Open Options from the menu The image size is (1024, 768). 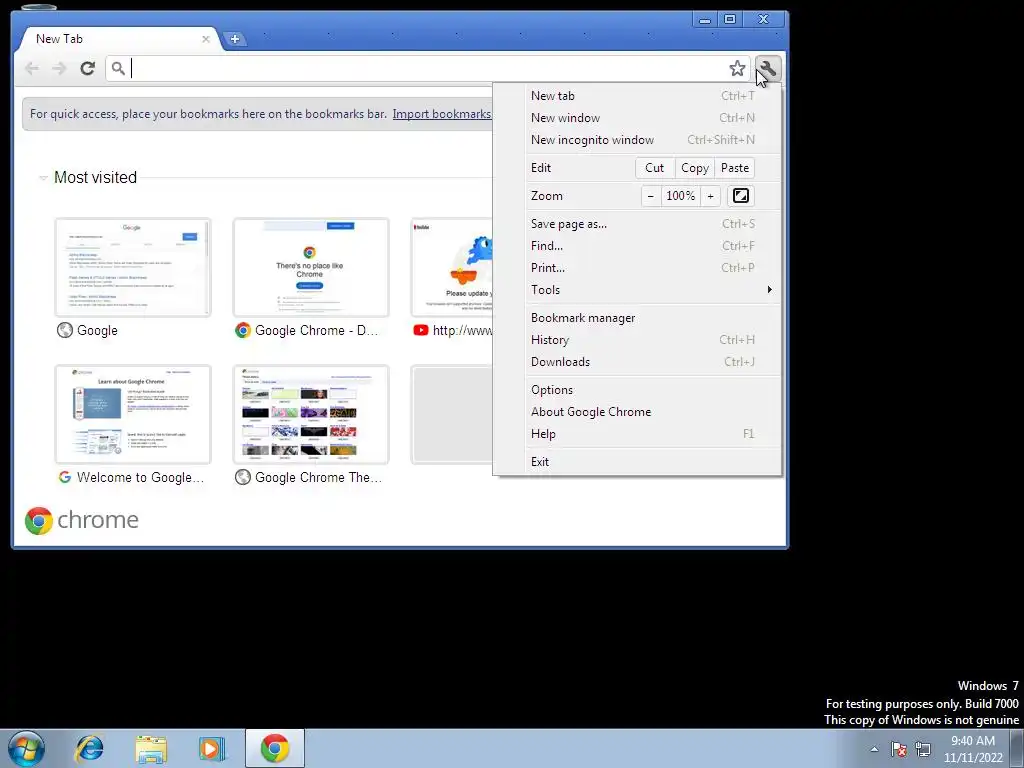[653, 390]
